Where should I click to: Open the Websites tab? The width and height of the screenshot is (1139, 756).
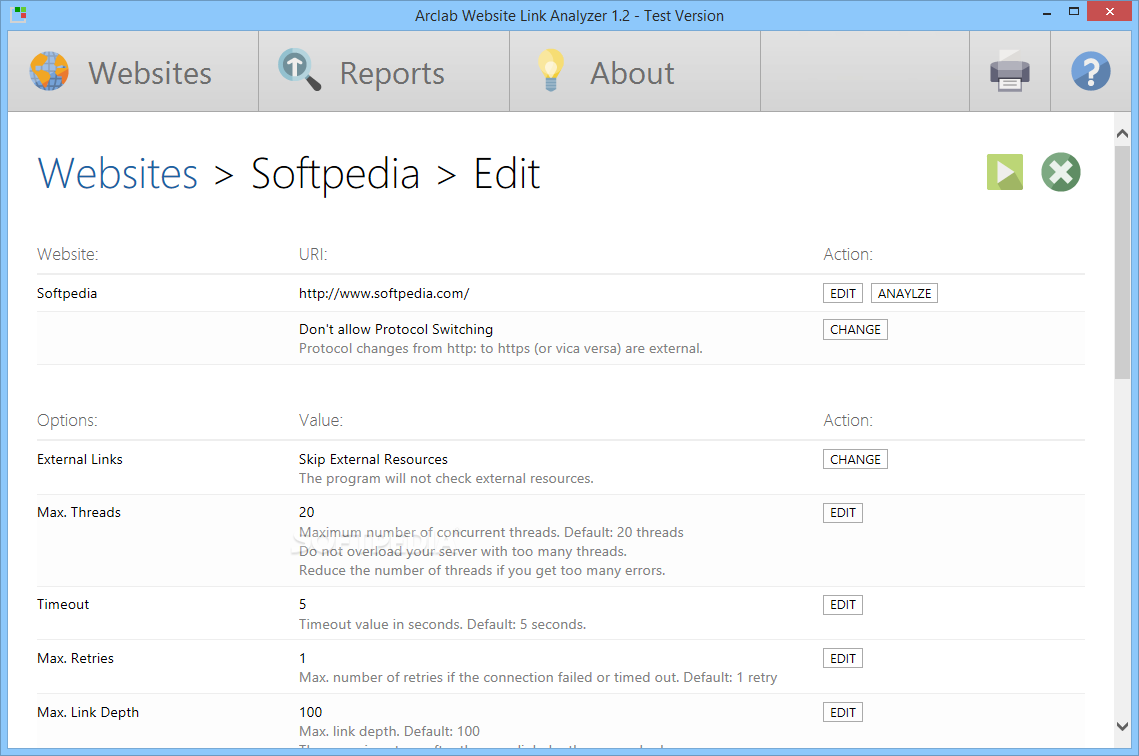(x=133, y=72)
